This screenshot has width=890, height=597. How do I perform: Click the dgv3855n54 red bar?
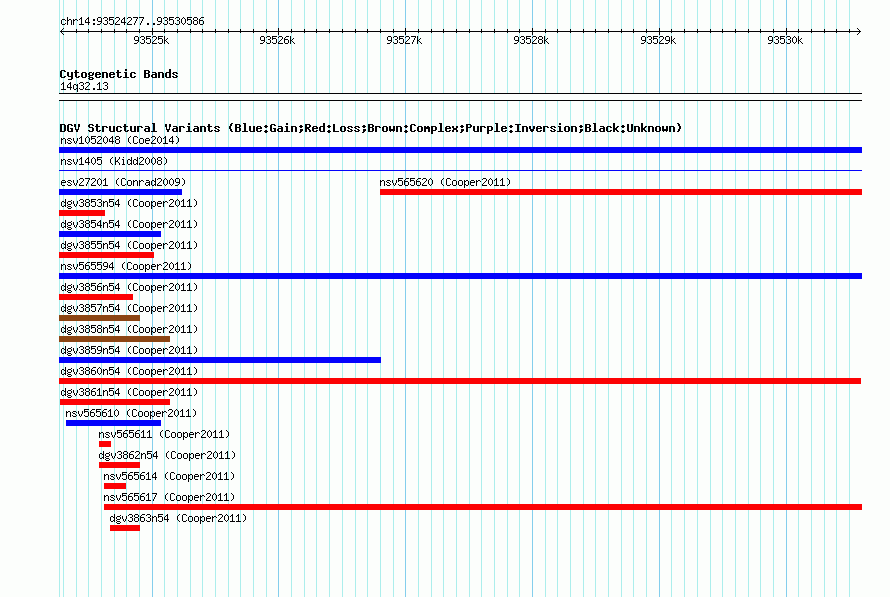coord(107,255)
